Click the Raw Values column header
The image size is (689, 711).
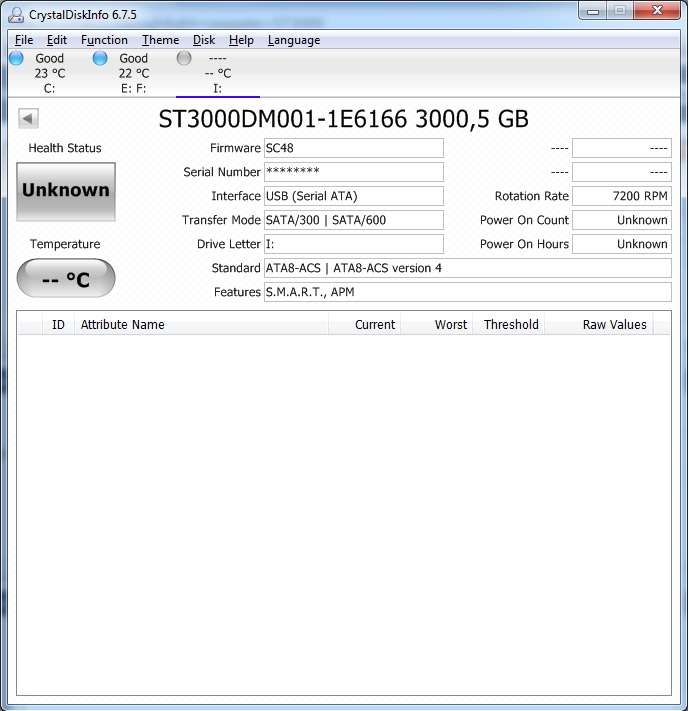coord(599,325)
